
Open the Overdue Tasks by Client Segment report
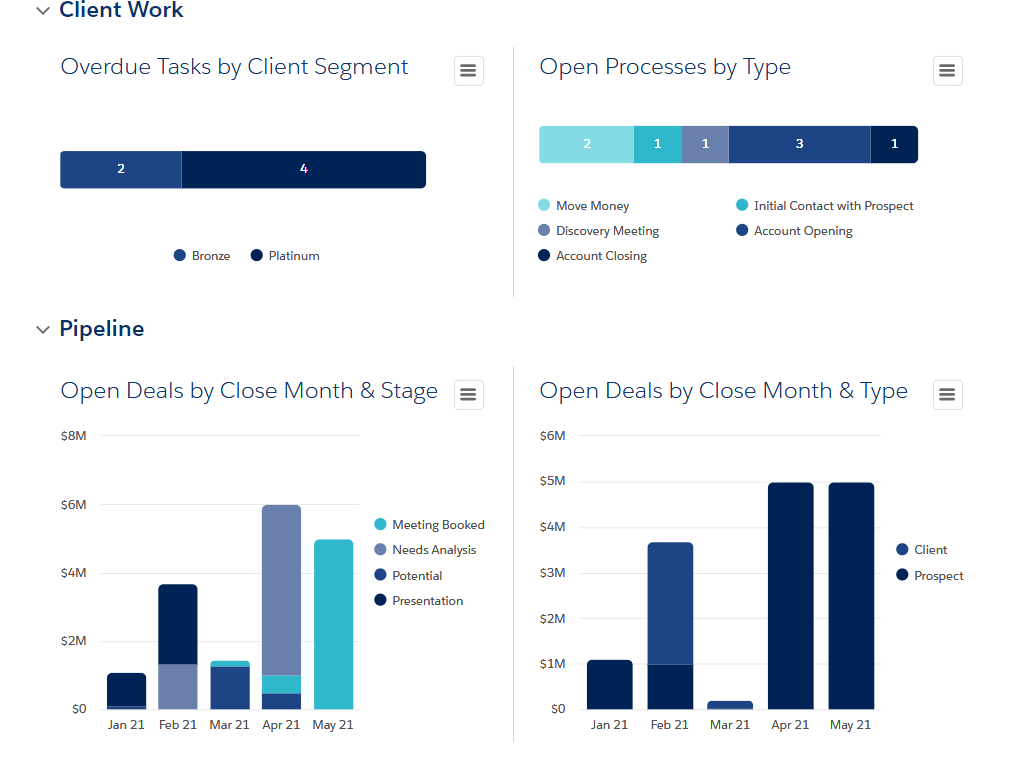[x=234, y=66]
